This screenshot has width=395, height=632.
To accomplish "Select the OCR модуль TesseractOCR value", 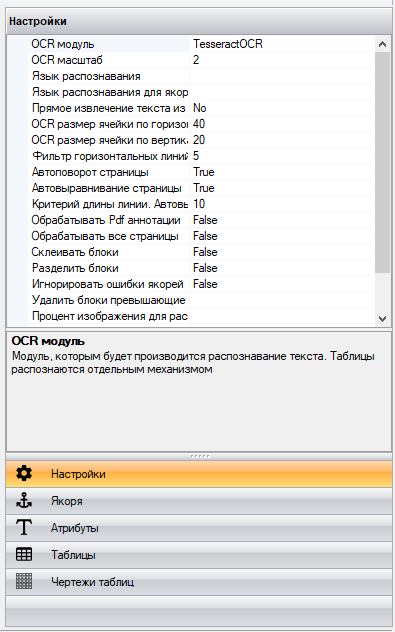I will tap(282, 44).
